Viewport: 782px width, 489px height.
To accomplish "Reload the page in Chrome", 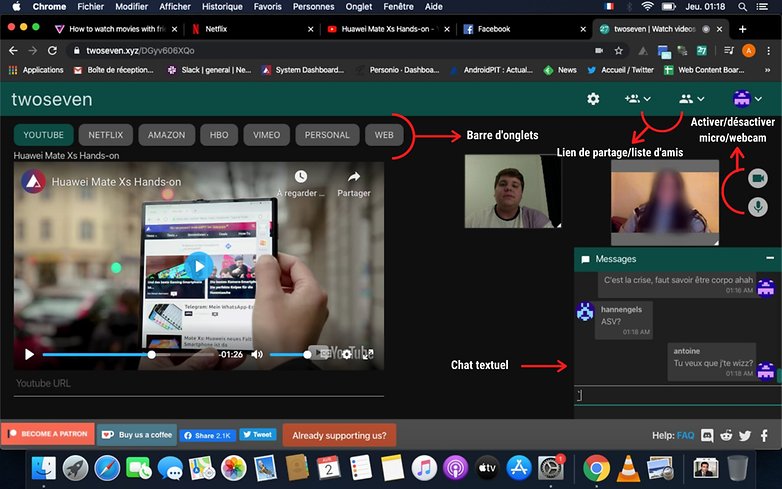I will (x=52, y=50).
